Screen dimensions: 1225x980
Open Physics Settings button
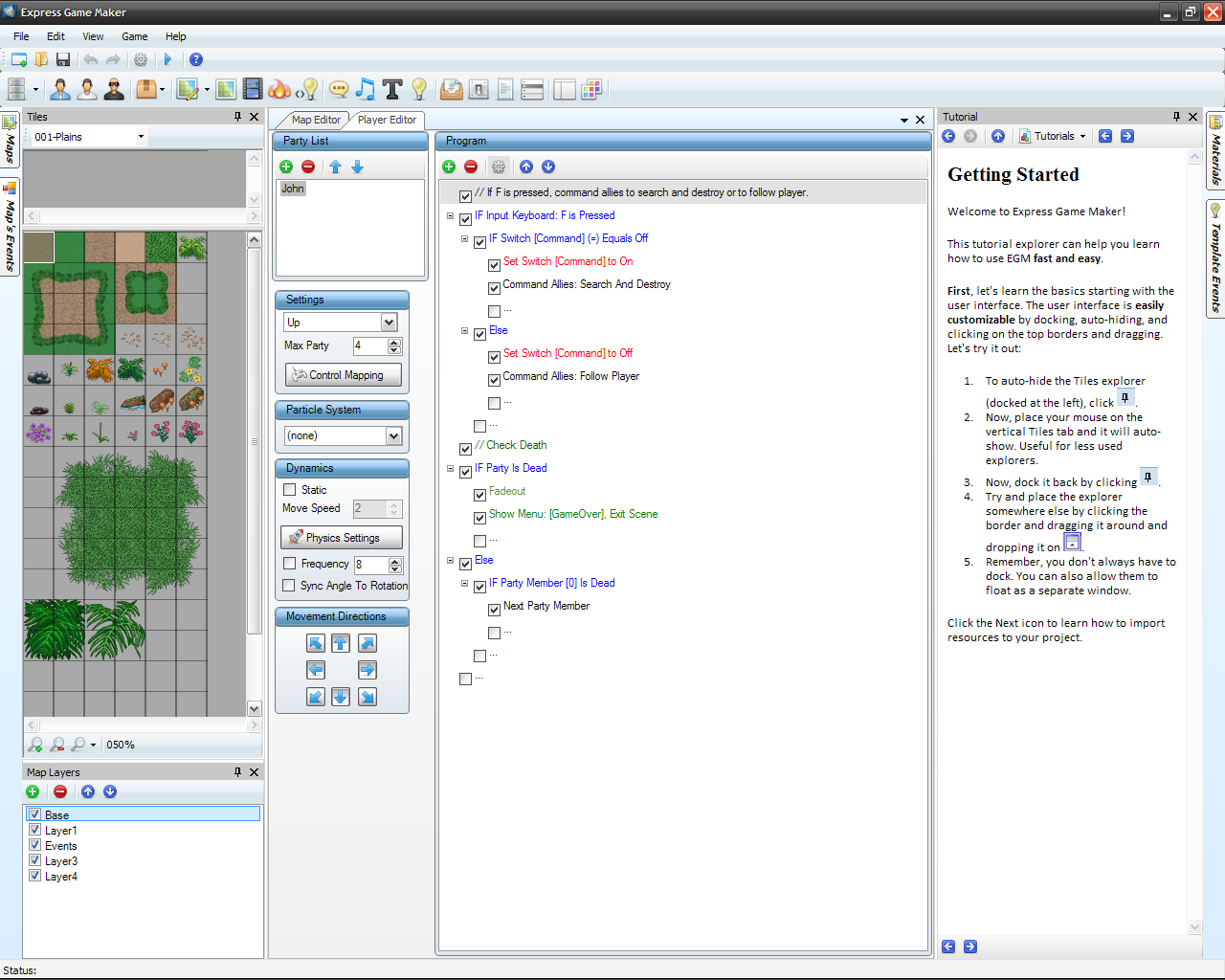342,538
